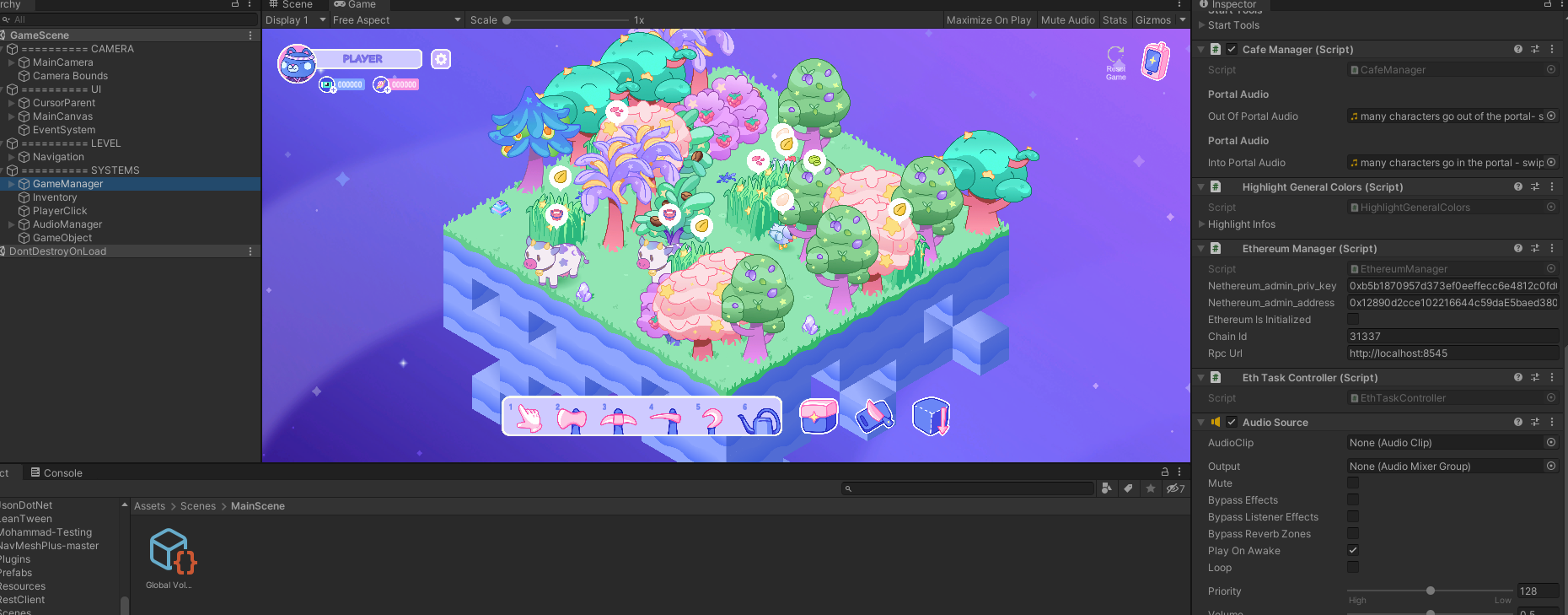Click the Project panel lock icon
The width and height of the screenshot is (1568, 615).
point(1165,472)
